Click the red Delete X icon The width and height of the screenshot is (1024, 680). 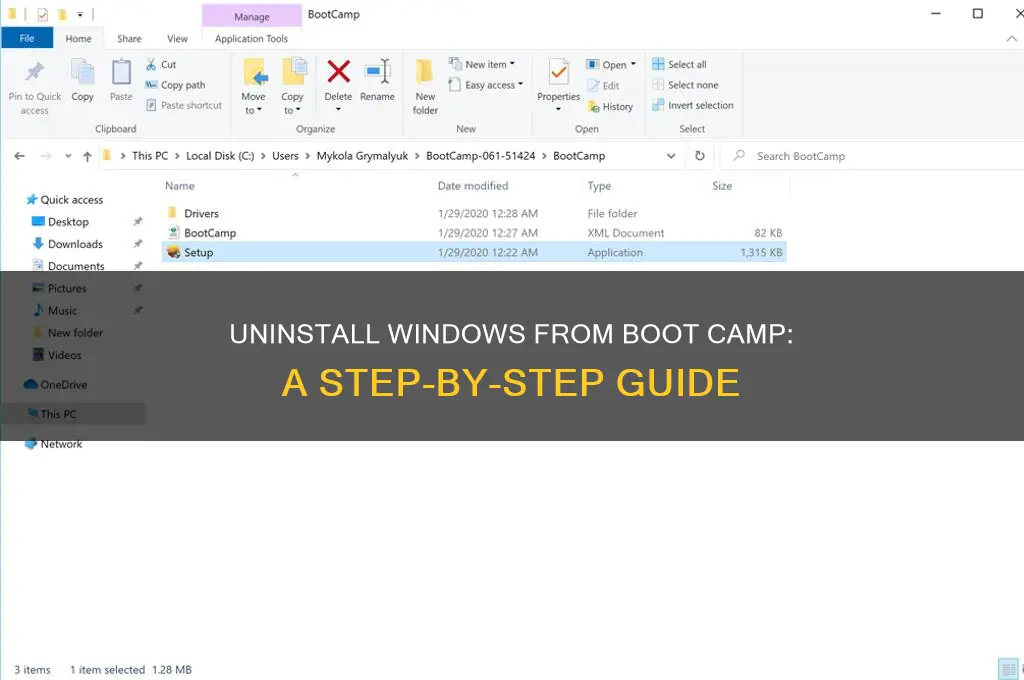click(x=338, y=71)
